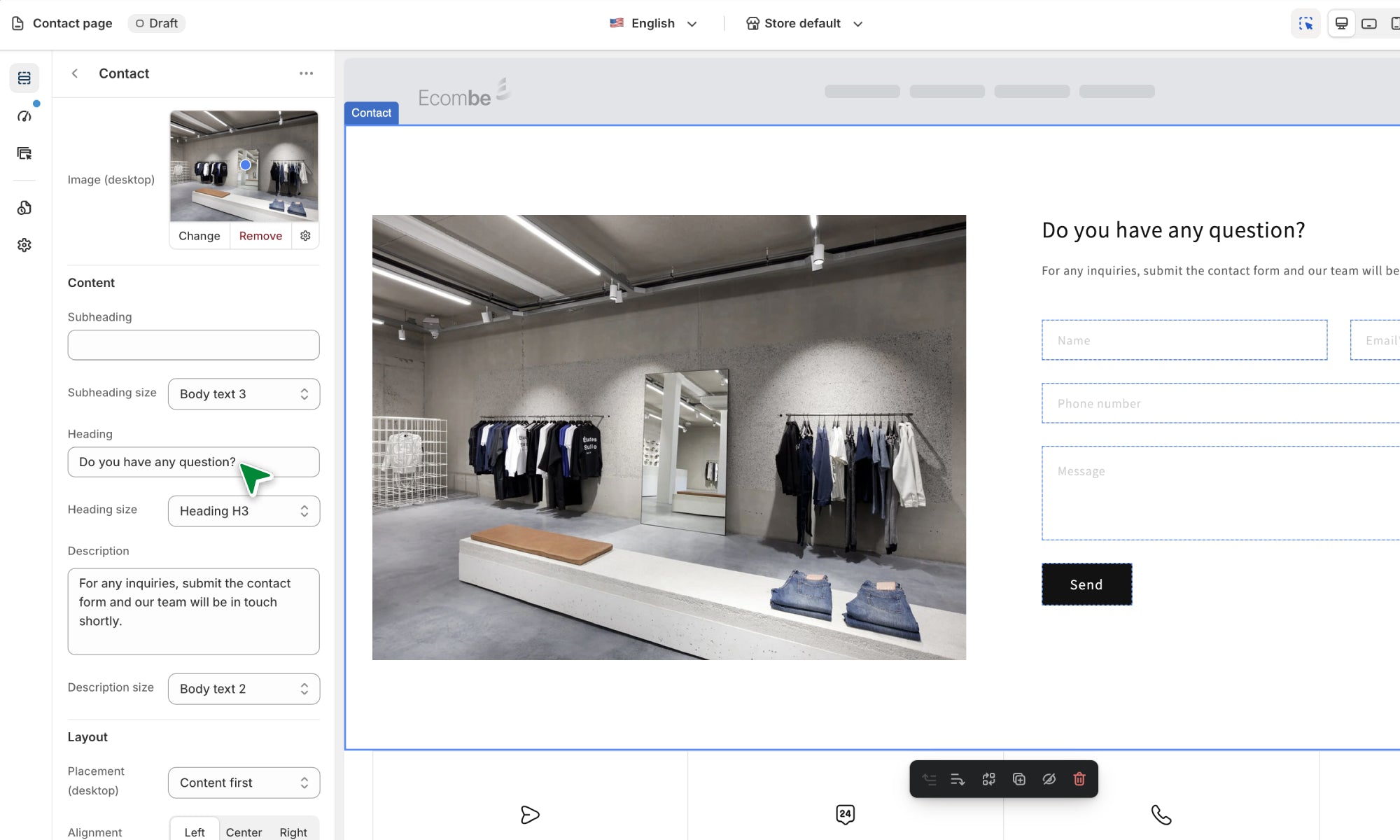The width and height of the screenshot is (1400, 840).
Task: Duplicate section from the floating toolbar
Action: 1019,779
